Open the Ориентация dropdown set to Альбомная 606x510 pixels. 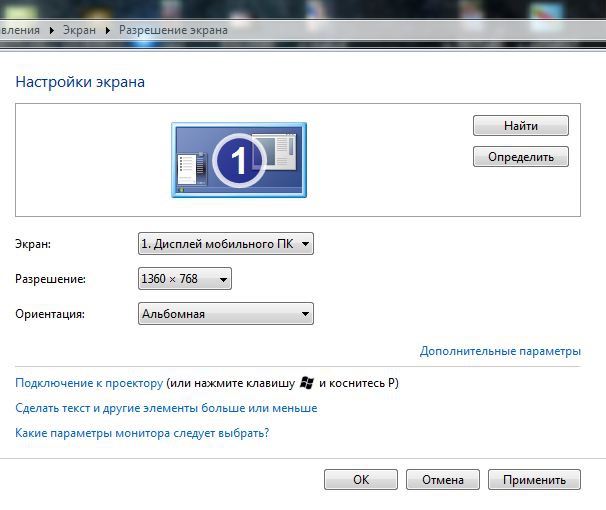coord(225,314)
